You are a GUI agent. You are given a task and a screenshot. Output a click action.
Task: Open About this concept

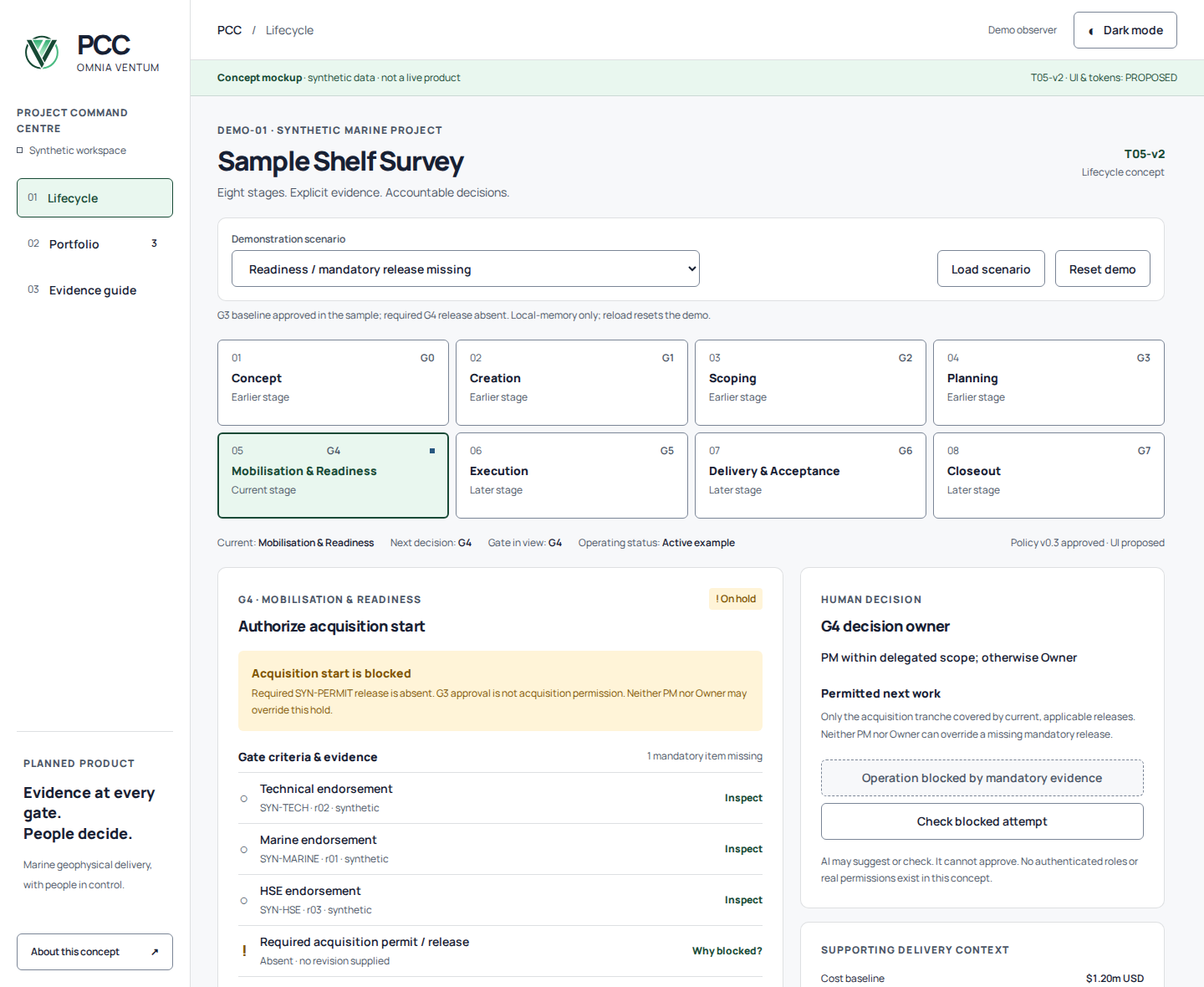point(94,952)
